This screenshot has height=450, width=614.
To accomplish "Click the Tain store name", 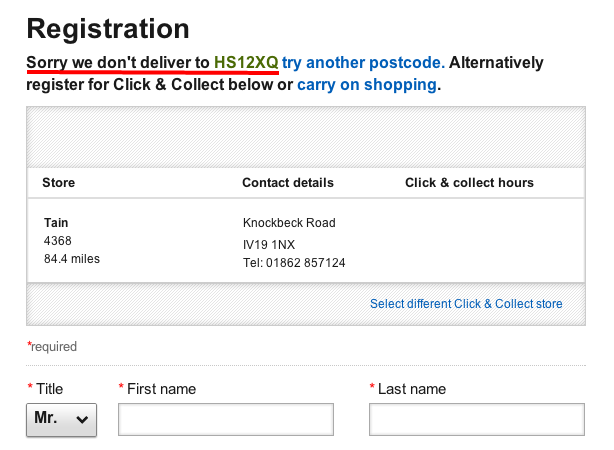I will pos(57,223).
